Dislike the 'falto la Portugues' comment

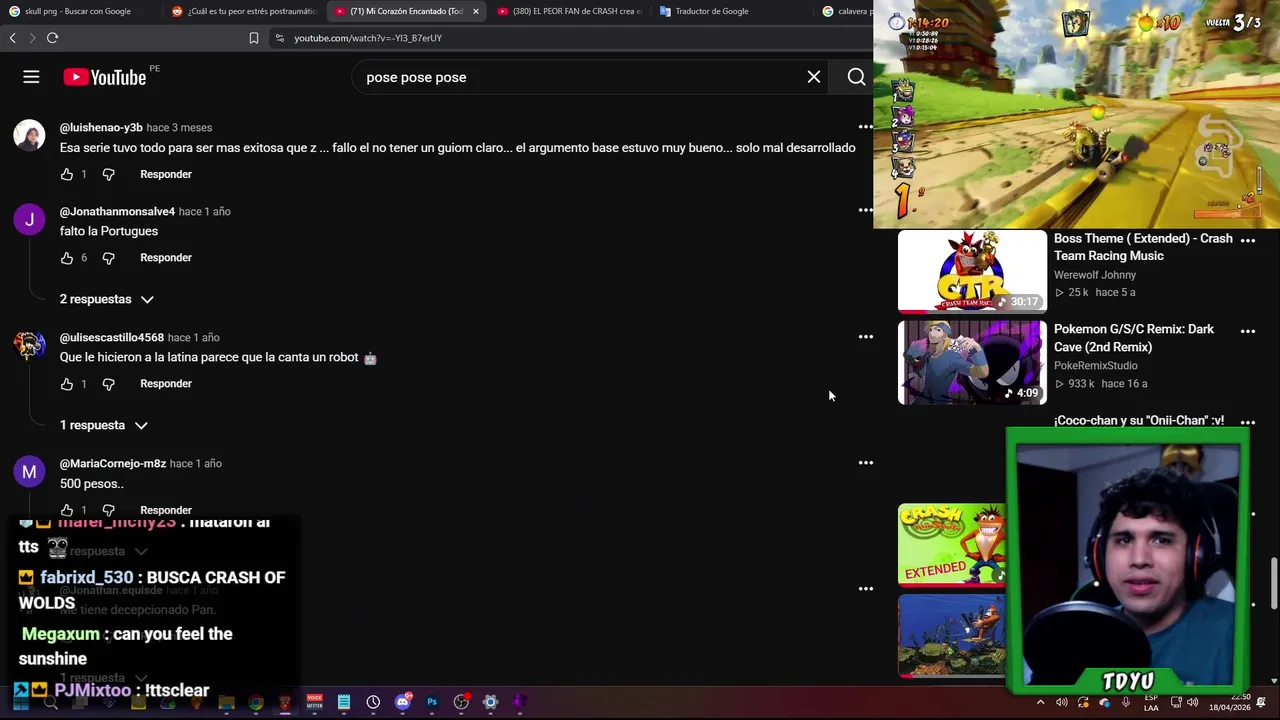[109, 258]
